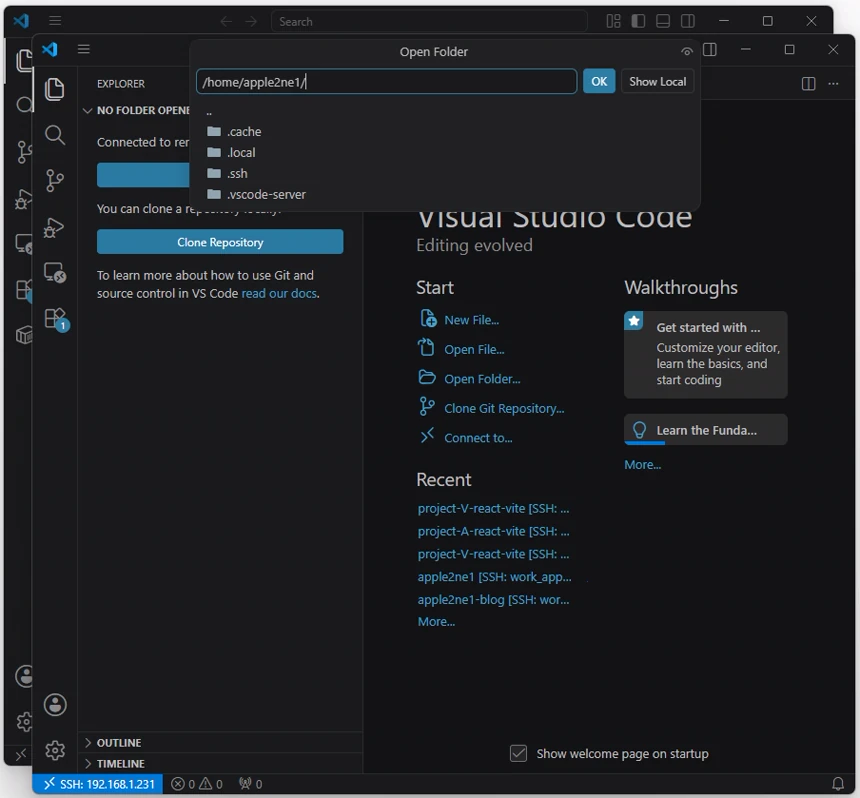The image size is (860, 798).
Task: Click hamburger menu in back window
Action: [x=55, y=21]
